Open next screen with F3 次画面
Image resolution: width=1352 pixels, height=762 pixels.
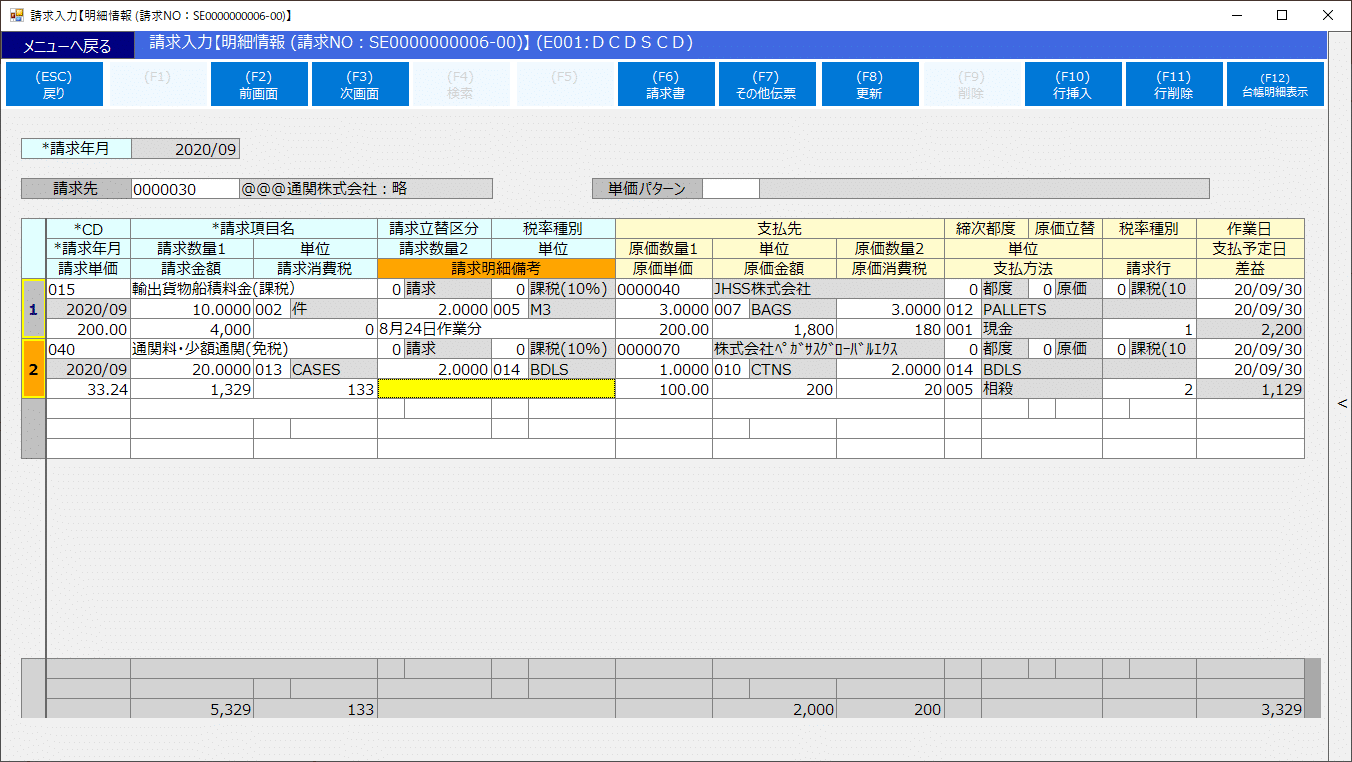(360, 84)
